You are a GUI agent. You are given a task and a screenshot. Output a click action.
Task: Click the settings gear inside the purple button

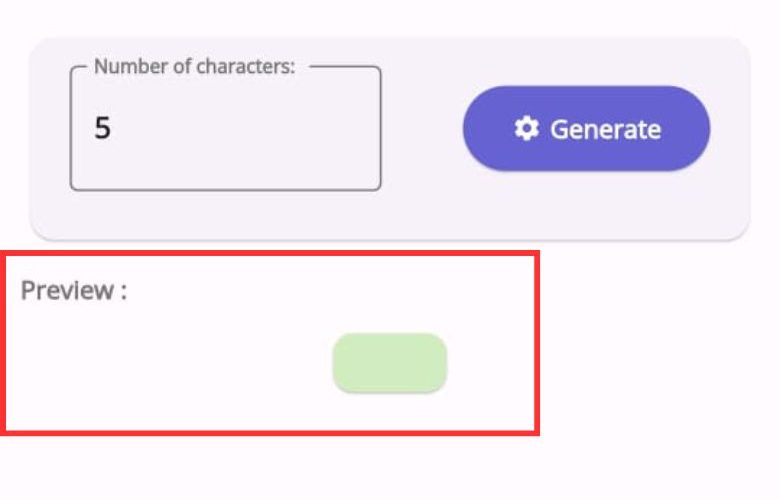pyautogui.click(x=526, y=129)
